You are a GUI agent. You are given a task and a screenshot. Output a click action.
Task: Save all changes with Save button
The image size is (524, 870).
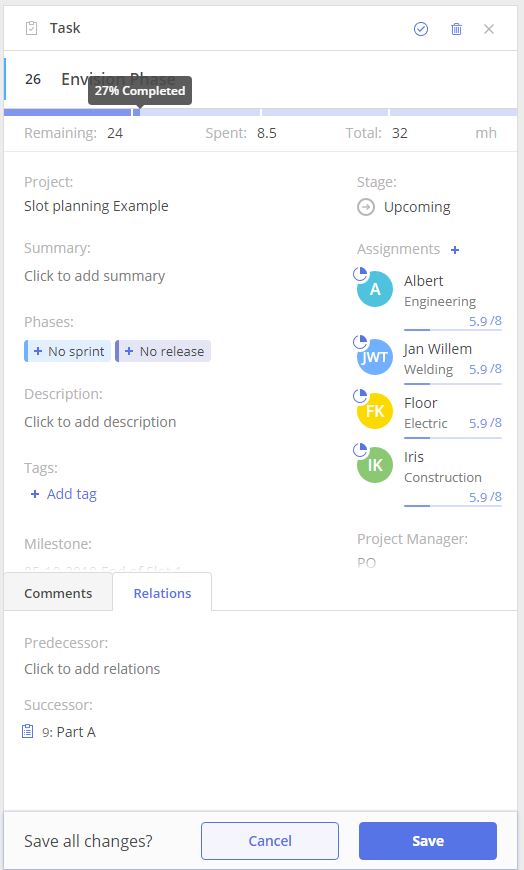[x=427, y=841]
